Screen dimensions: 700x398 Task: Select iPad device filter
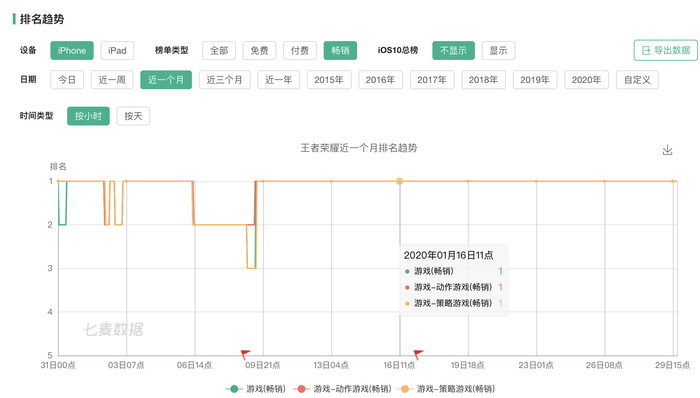[x=117, y=50]
